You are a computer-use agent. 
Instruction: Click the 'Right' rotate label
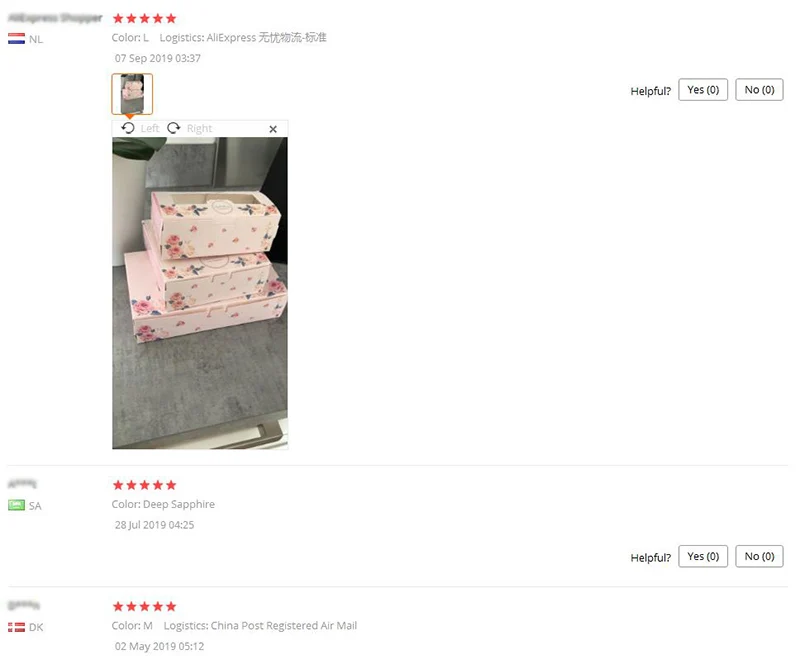pyautogui.click(x=199, y=129)
